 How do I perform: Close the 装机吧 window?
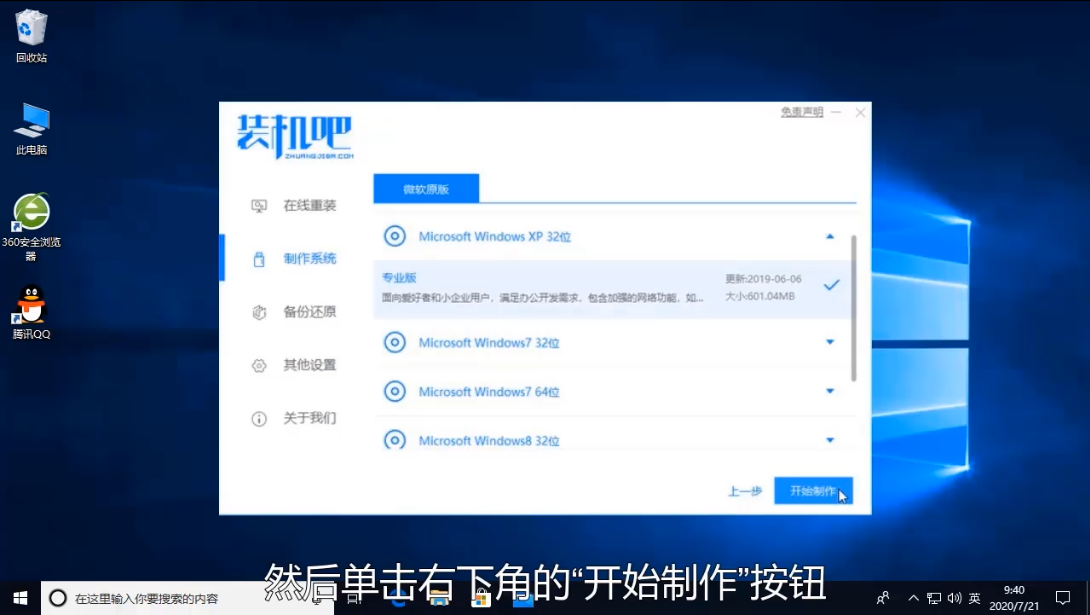(x=861, y=112)
